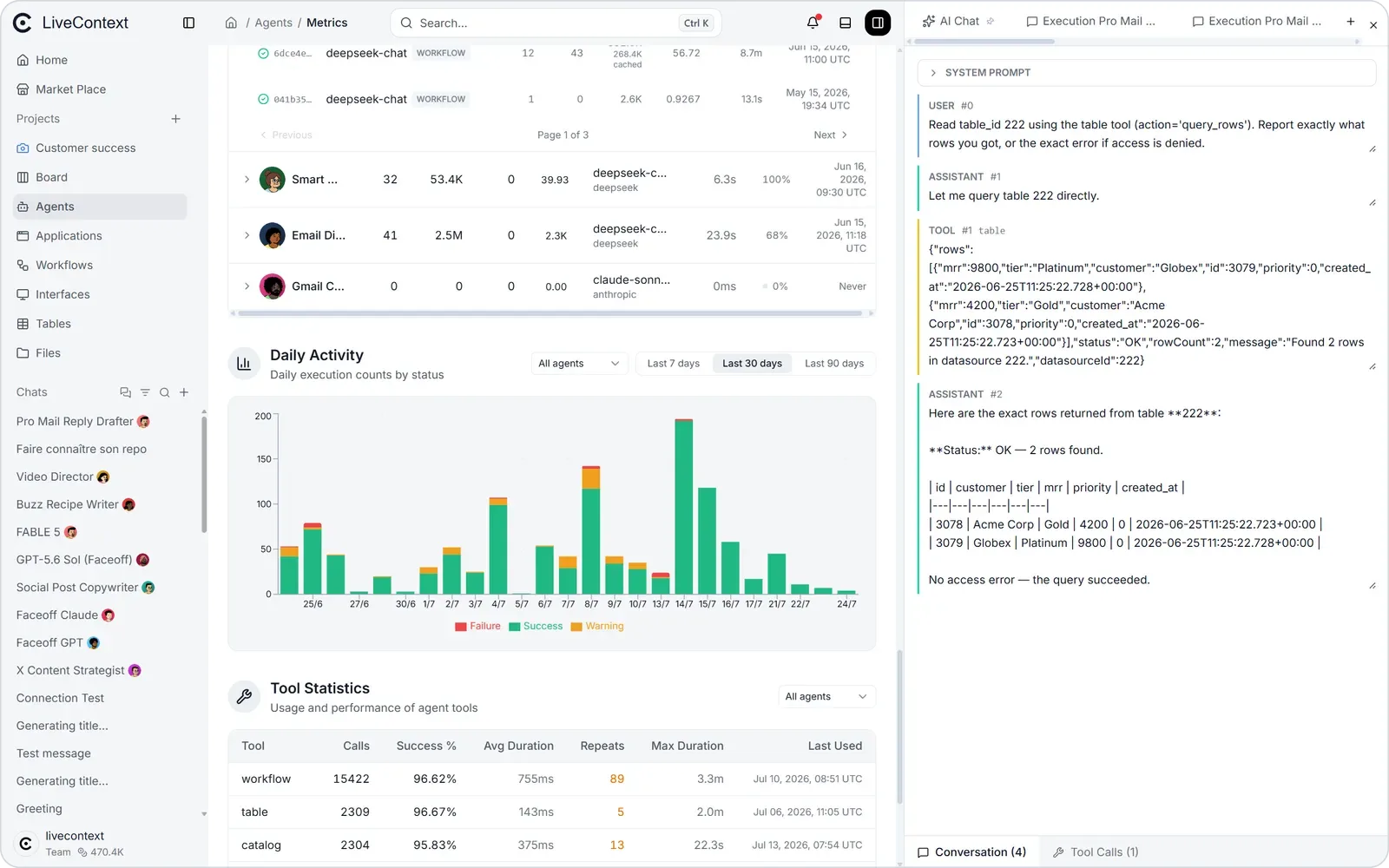The image size is (1389, 868).
Task: Search chats with the magnifier icon
Action: click(164, 392)
